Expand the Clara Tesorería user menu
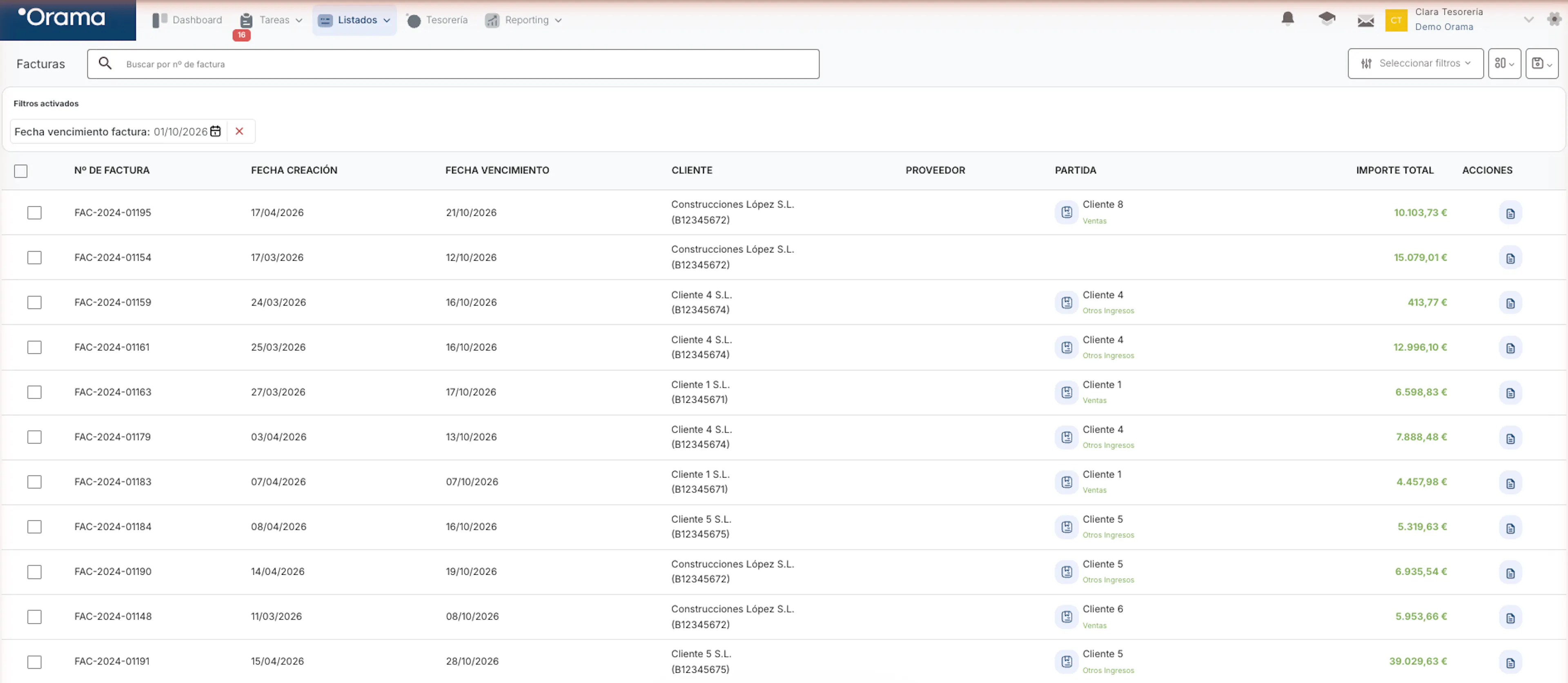This screenshot has height=683, width=1568. tap(1528, 20)
